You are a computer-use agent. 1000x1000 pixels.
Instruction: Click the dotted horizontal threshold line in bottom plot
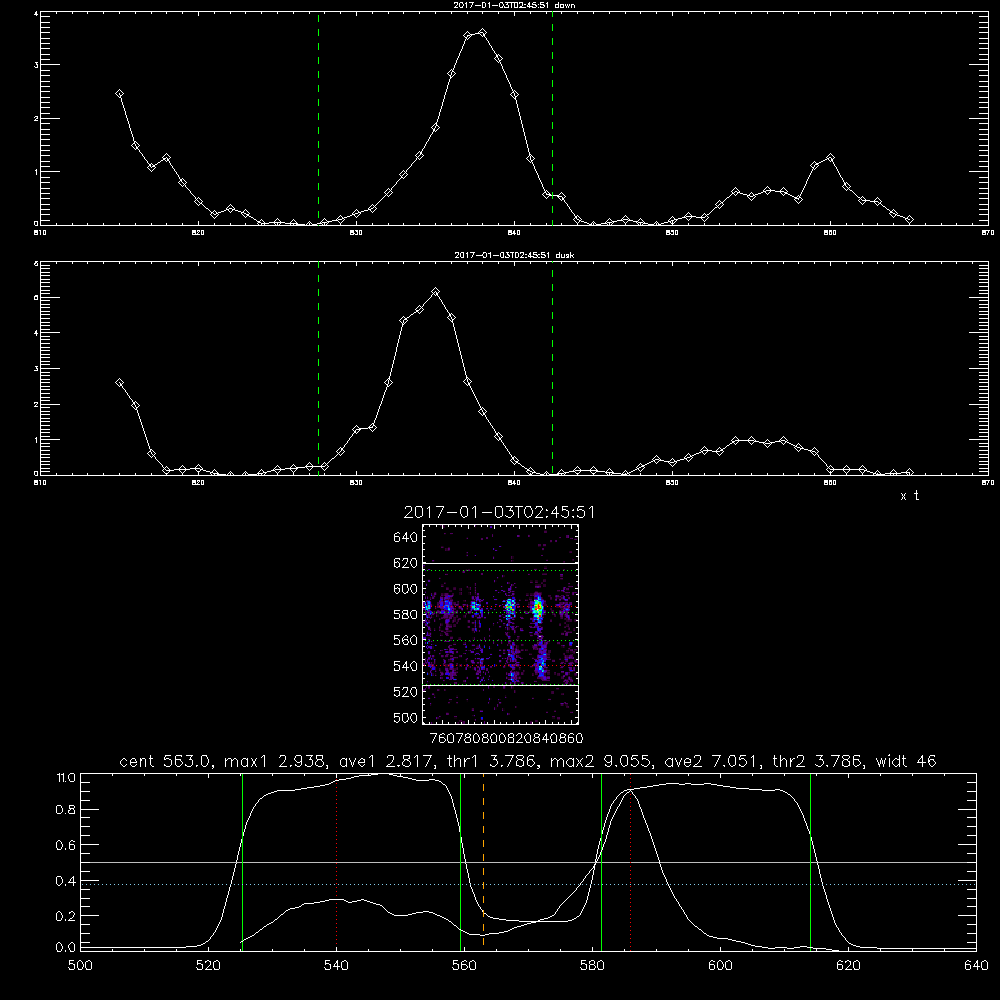coord(529,884)
